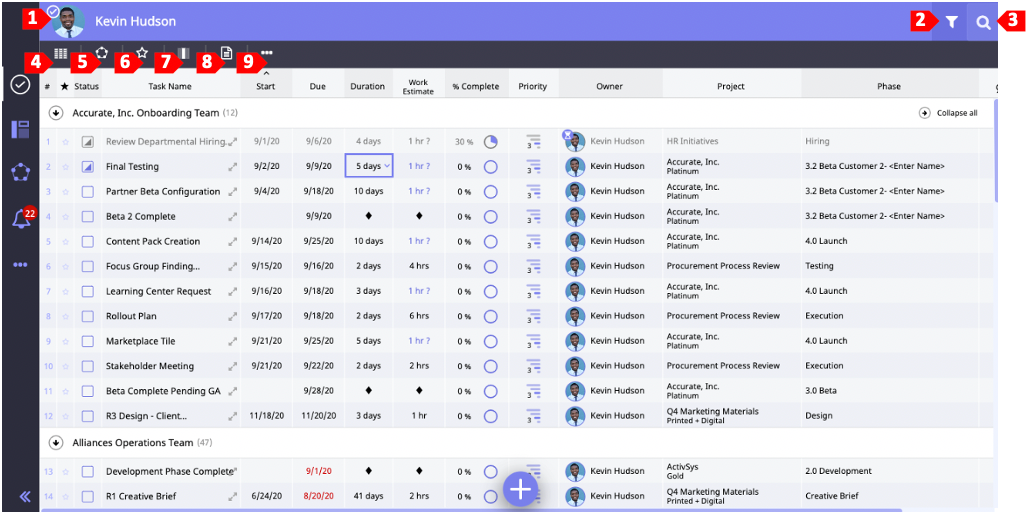Click the blue plus add button
The height and width of the screenshot is (512, 1030).
521,489
